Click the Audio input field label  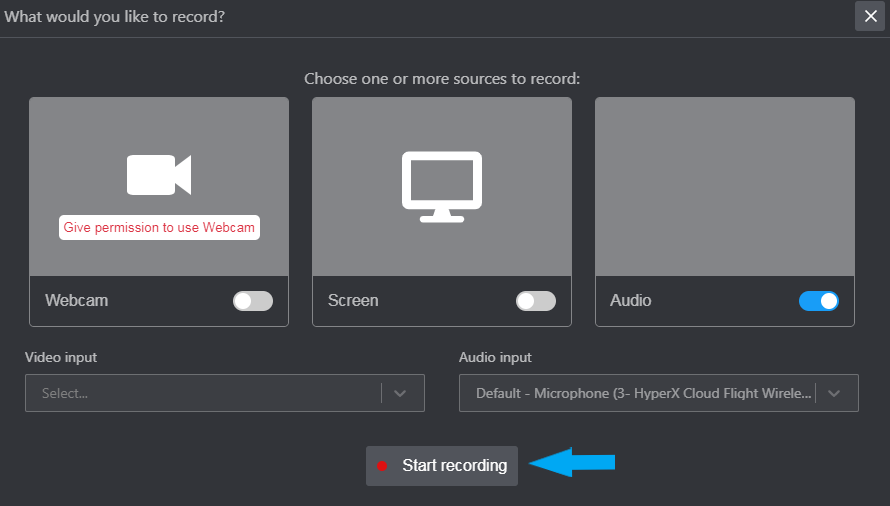tap(495, 357)
